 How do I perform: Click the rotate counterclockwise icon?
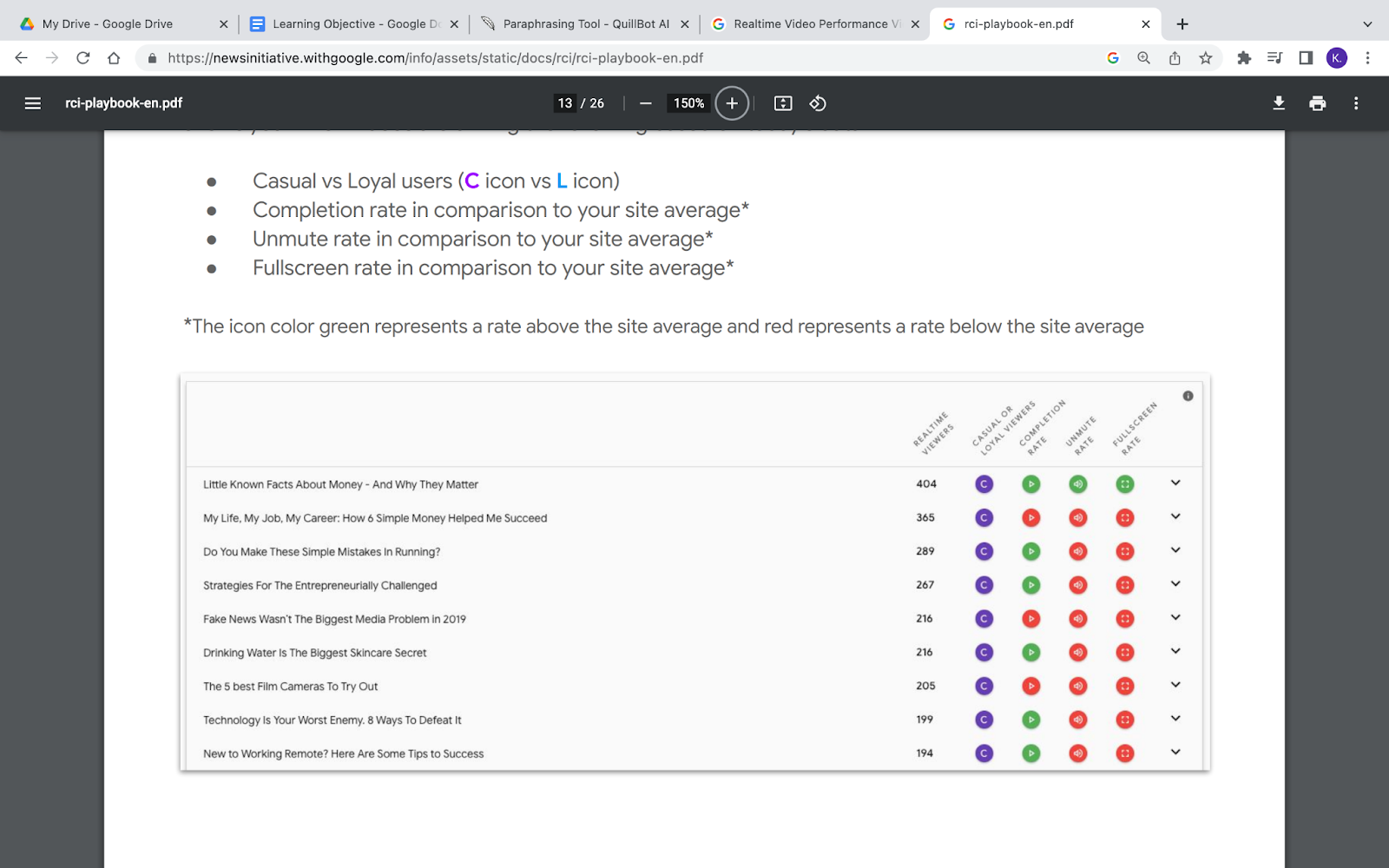(x=818, y=103)
